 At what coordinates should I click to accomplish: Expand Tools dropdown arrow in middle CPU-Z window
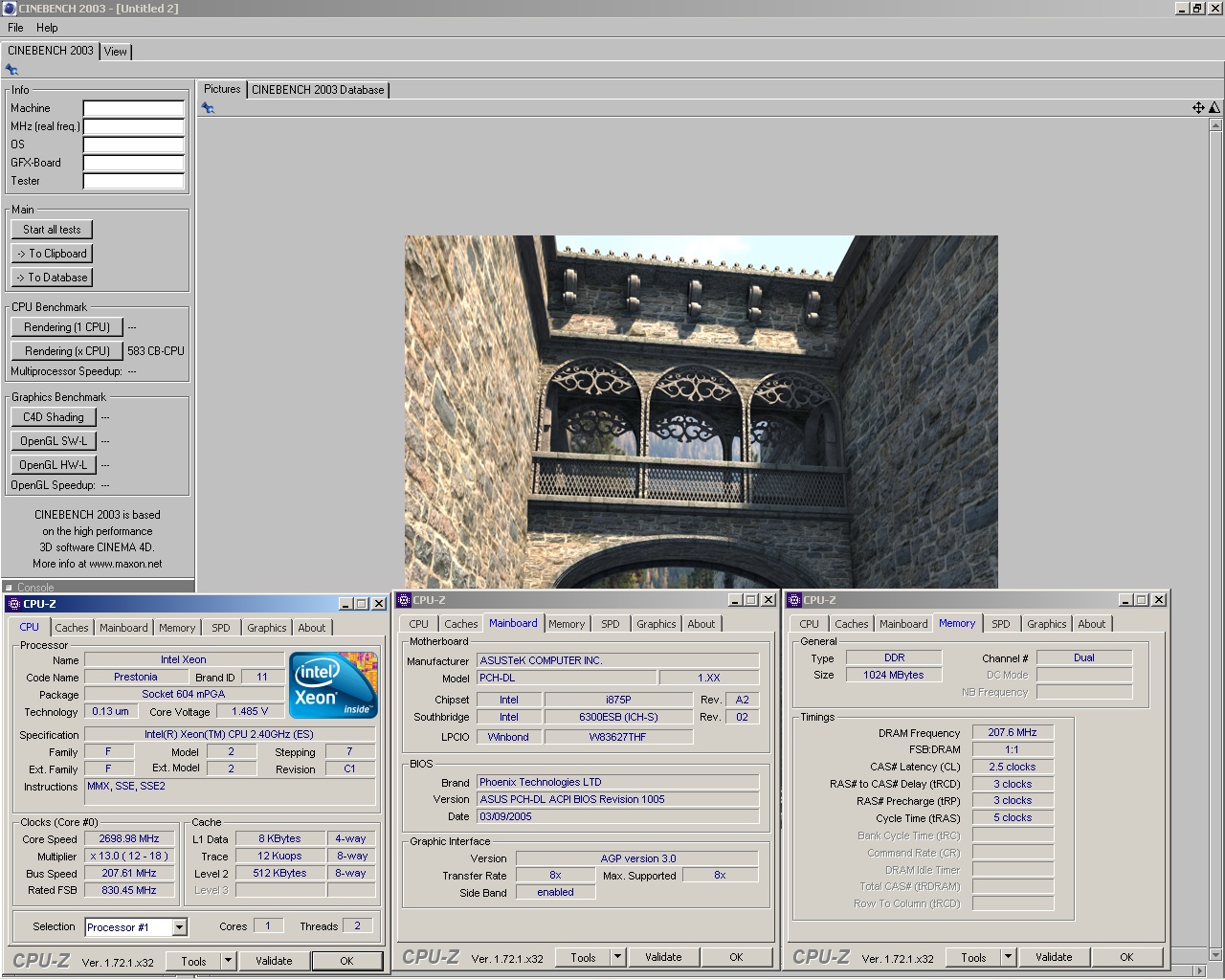point(617,957)
